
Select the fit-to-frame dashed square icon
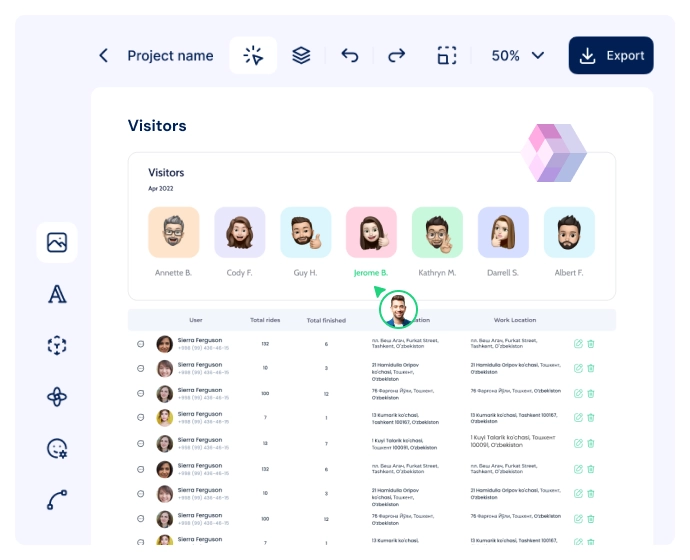tap(446, 56)
